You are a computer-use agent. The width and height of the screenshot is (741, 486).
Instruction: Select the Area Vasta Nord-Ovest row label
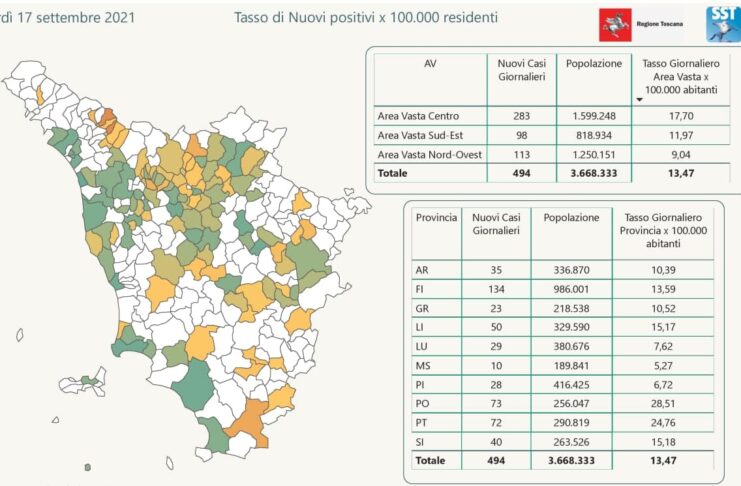click(430, 155)
